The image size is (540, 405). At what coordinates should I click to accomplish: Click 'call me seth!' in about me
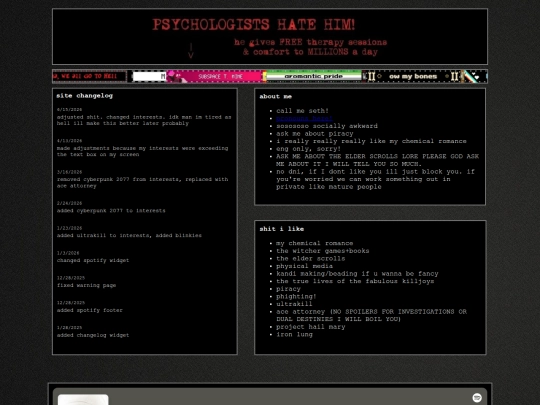coord(302,111)
